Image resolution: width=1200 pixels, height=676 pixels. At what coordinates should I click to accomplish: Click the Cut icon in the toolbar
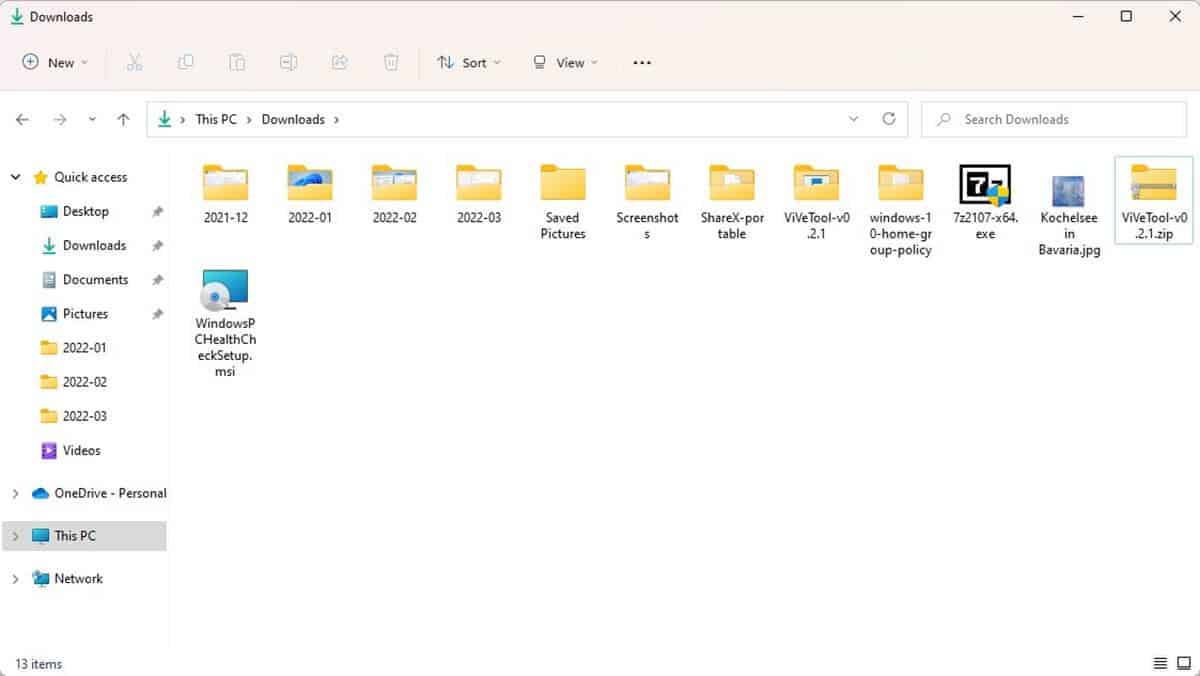[135, 62]
